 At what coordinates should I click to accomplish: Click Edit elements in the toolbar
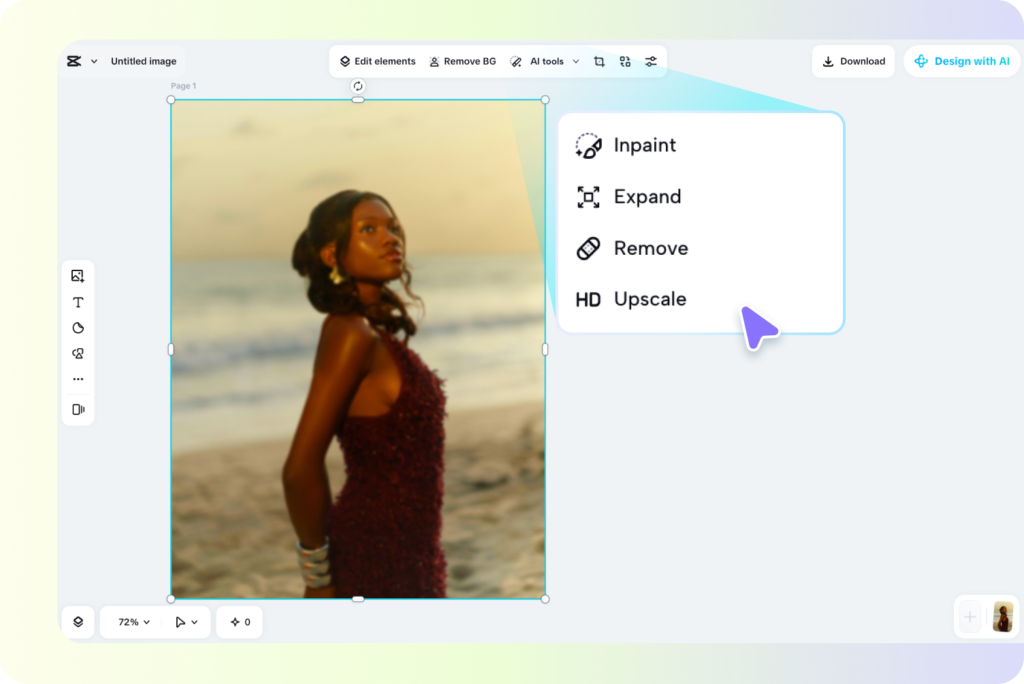(377, 61)
